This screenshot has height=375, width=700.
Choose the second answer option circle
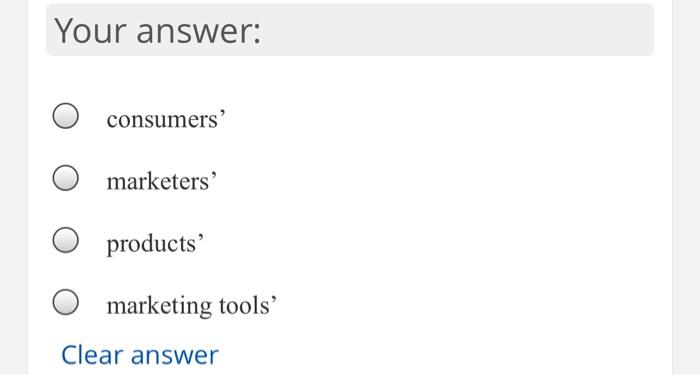click(66, 178)
